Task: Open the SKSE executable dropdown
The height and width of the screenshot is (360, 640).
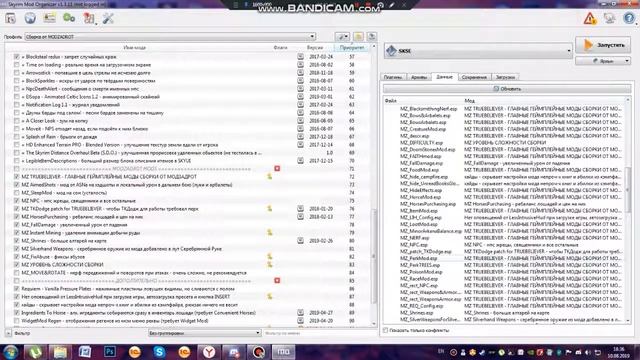Action: coord(478,51)
